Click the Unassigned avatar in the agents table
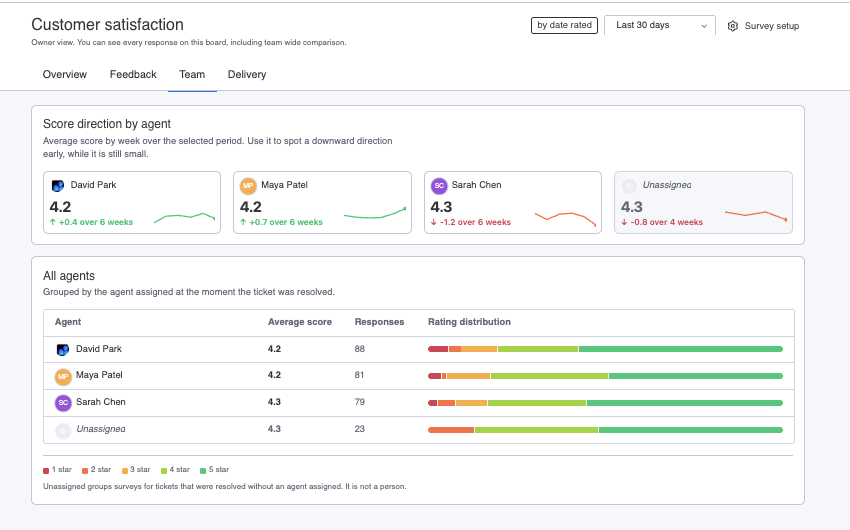This screenshot has height=530, width=850. pos(63,430)
